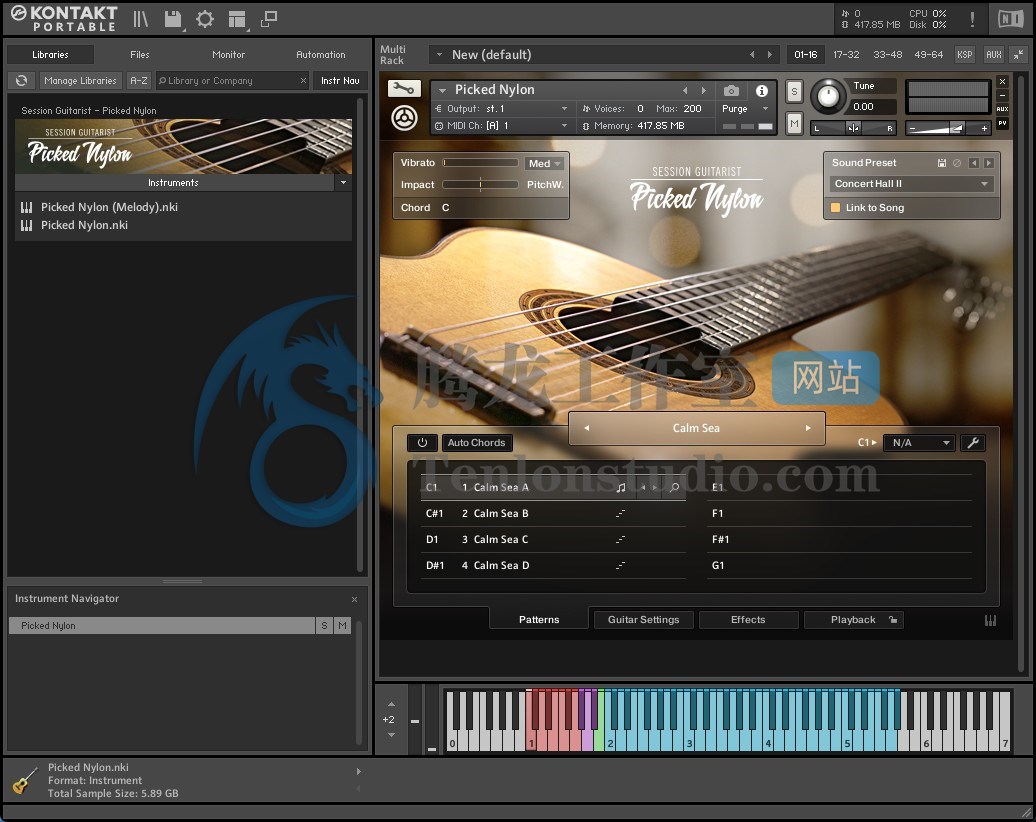Screen dimensions: 1036x822
Task: Click the Manage Libraries button
Action: click(x=80, y=81)
